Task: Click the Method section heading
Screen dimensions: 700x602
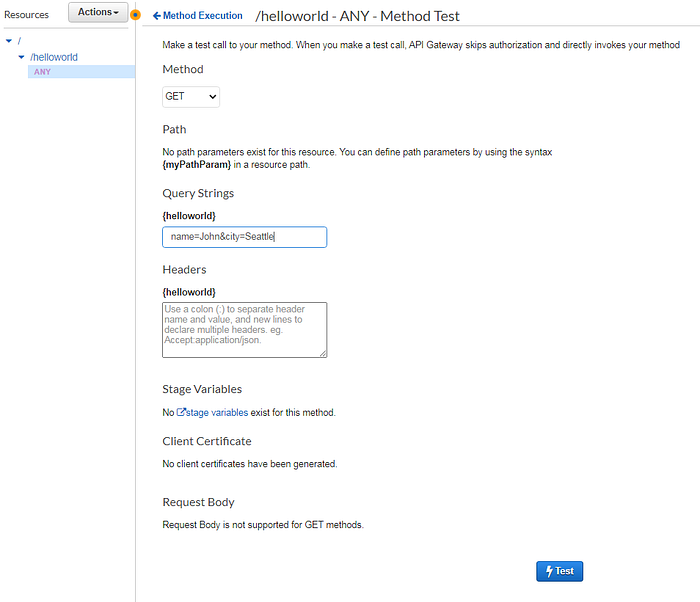Action: coord(183,69)
